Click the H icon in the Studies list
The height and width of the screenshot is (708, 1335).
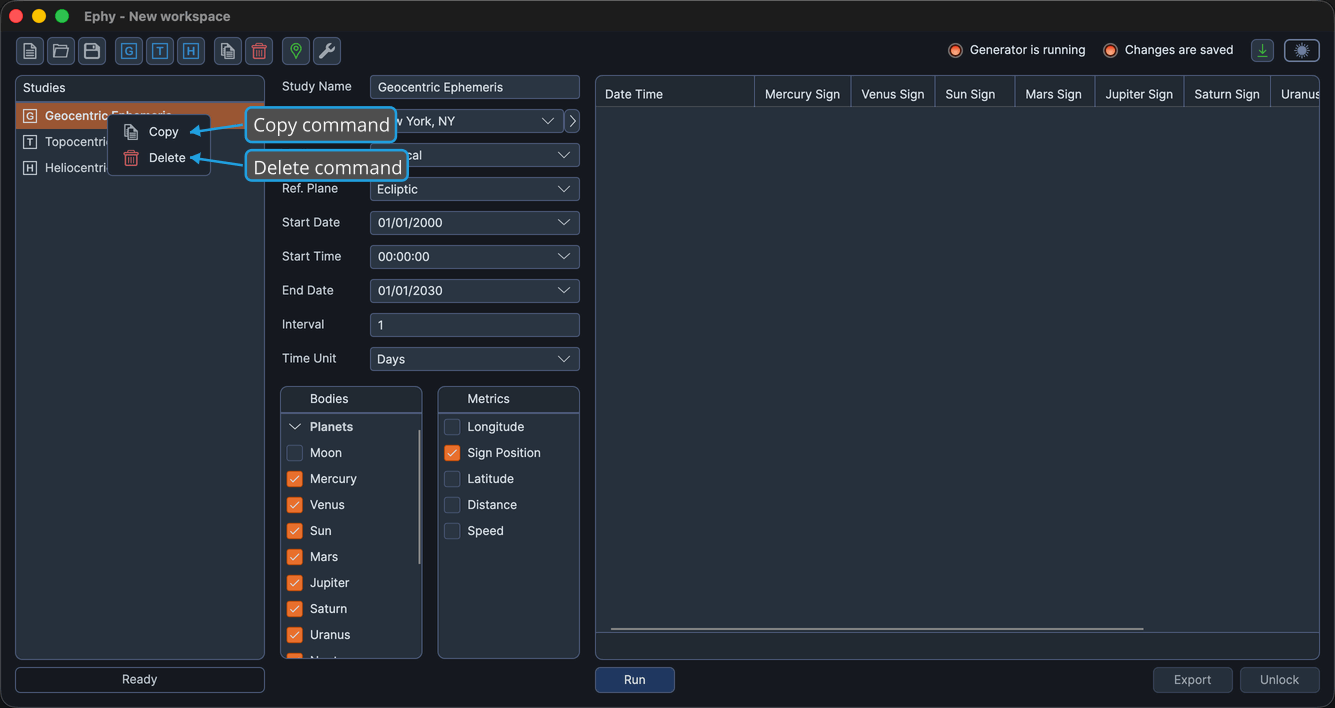pyautogui.click(x=30, y=168)
